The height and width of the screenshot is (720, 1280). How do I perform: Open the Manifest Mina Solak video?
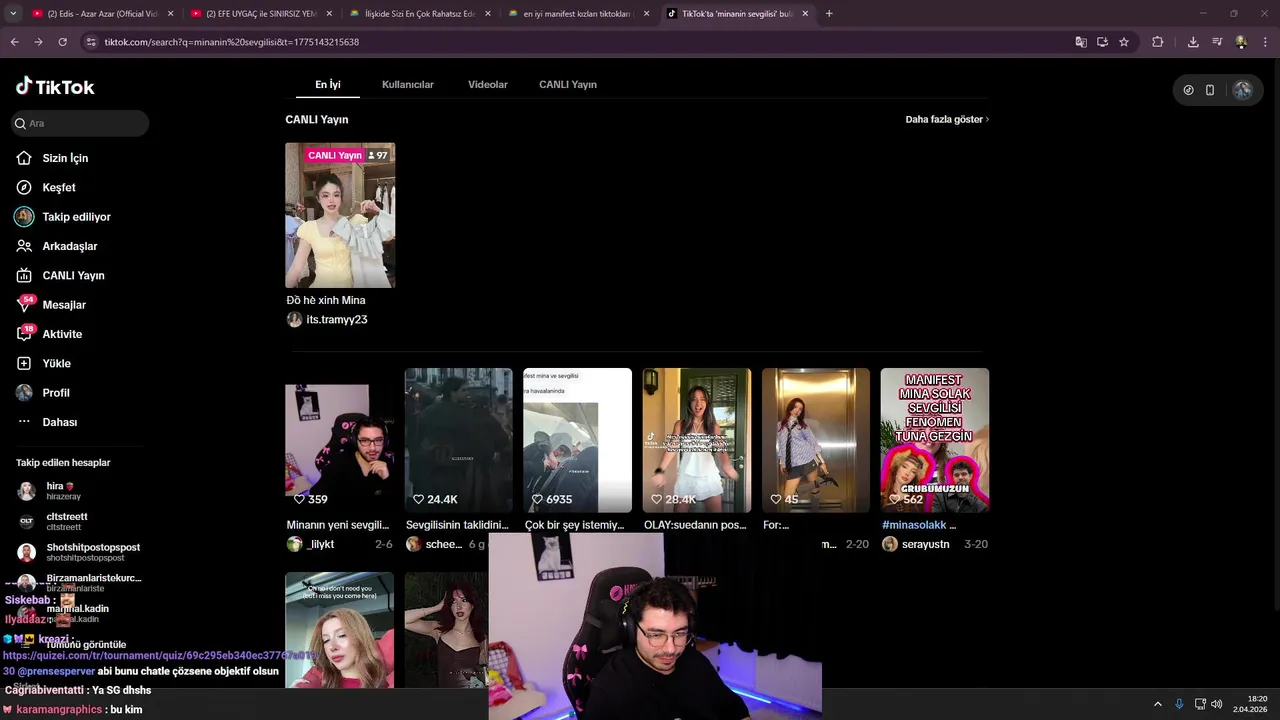(934, 440)
